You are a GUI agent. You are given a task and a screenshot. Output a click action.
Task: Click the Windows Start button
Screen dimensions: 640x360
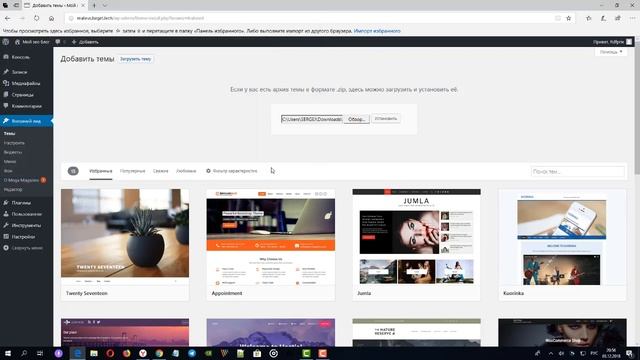pos(8,353)
